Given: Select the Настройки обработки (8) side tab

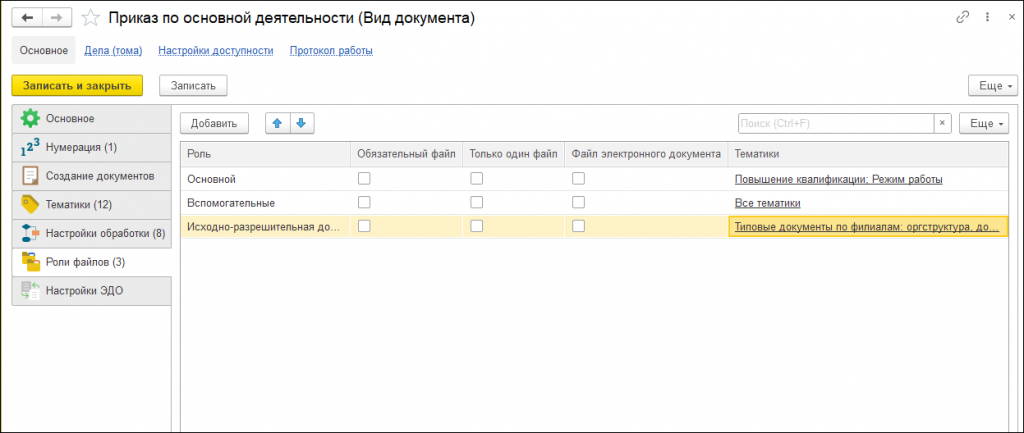Looking at the screenshot, I should pyautogui.click(x=91, y=233).
